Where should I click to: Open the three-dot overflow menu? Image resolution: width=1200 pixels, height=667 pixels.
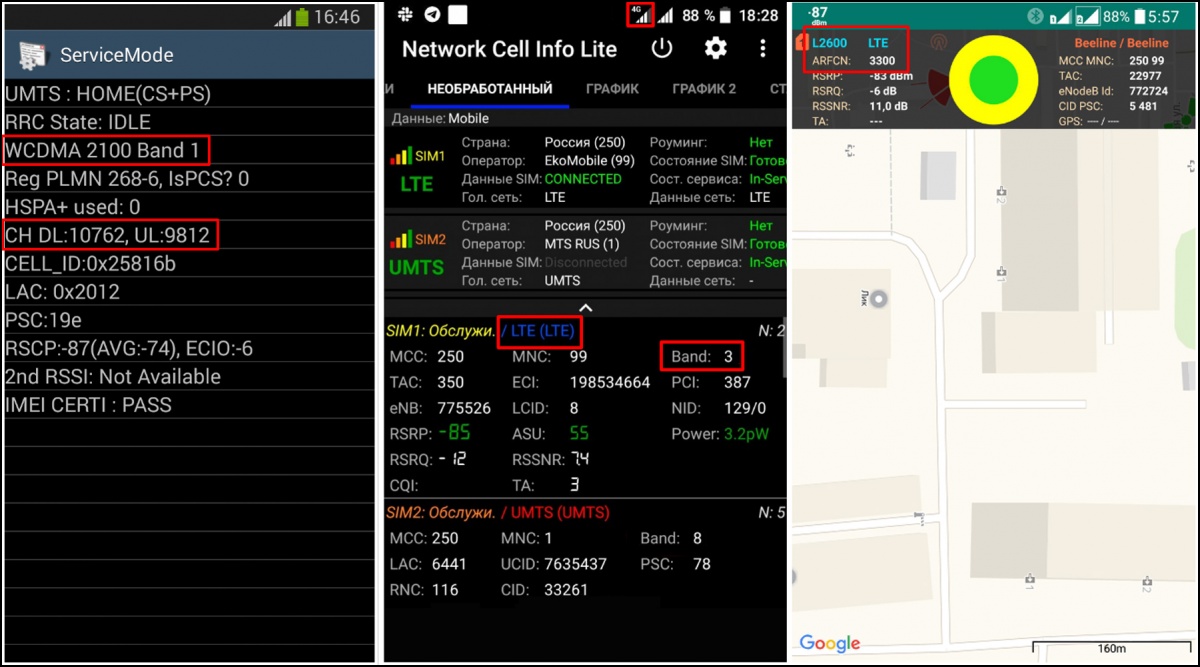click(763, 48)
